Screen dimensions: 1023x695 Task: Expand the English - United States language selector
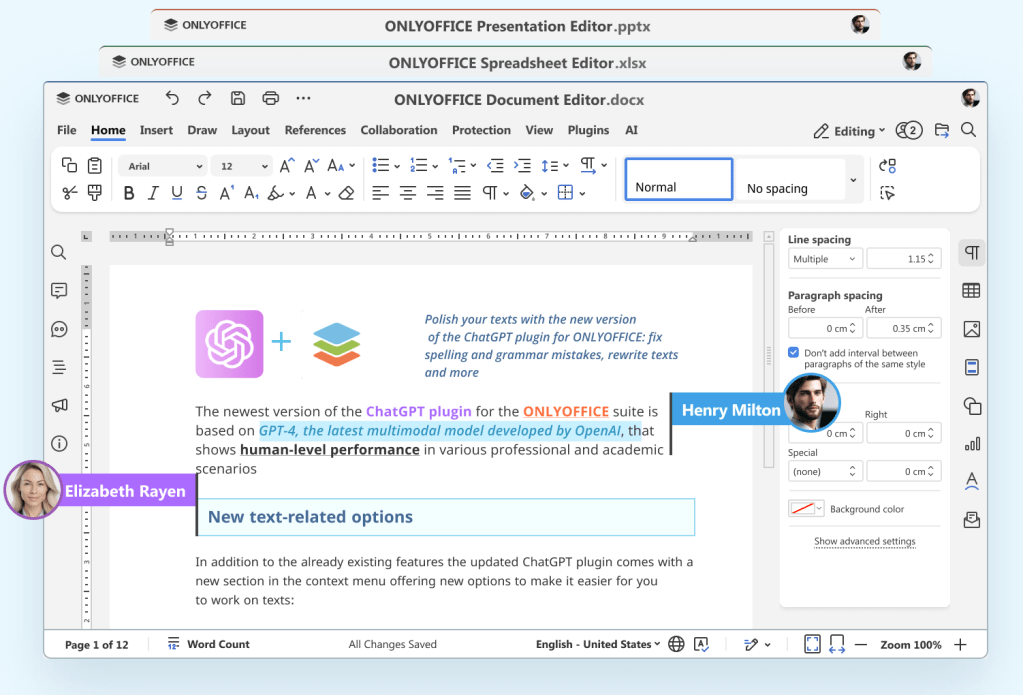pos(598,645)
